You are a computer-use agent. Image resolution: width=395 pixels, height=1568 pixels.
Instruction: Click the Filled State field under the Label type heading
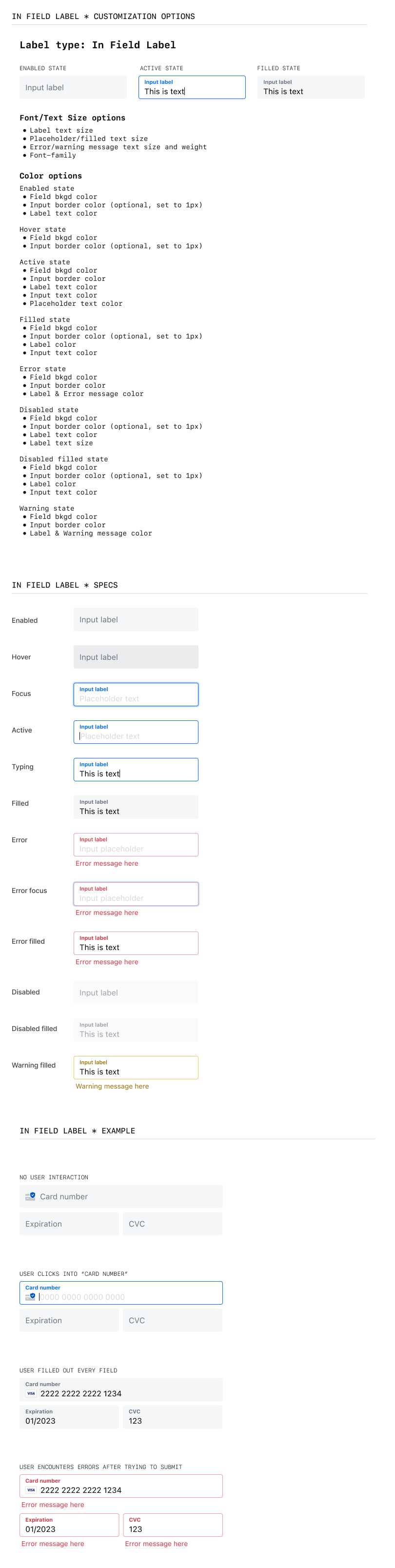pos(311,87)
